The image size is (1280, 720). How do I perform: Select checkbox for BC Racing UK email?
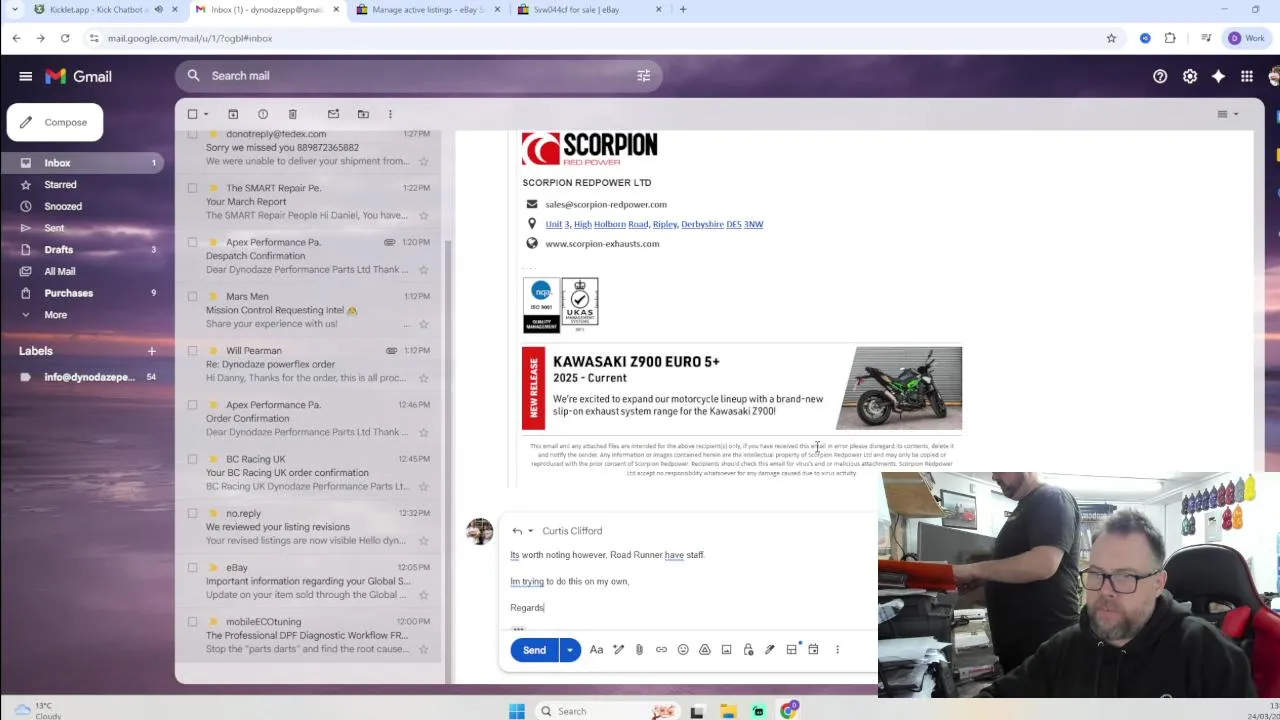tap(193, 459)
